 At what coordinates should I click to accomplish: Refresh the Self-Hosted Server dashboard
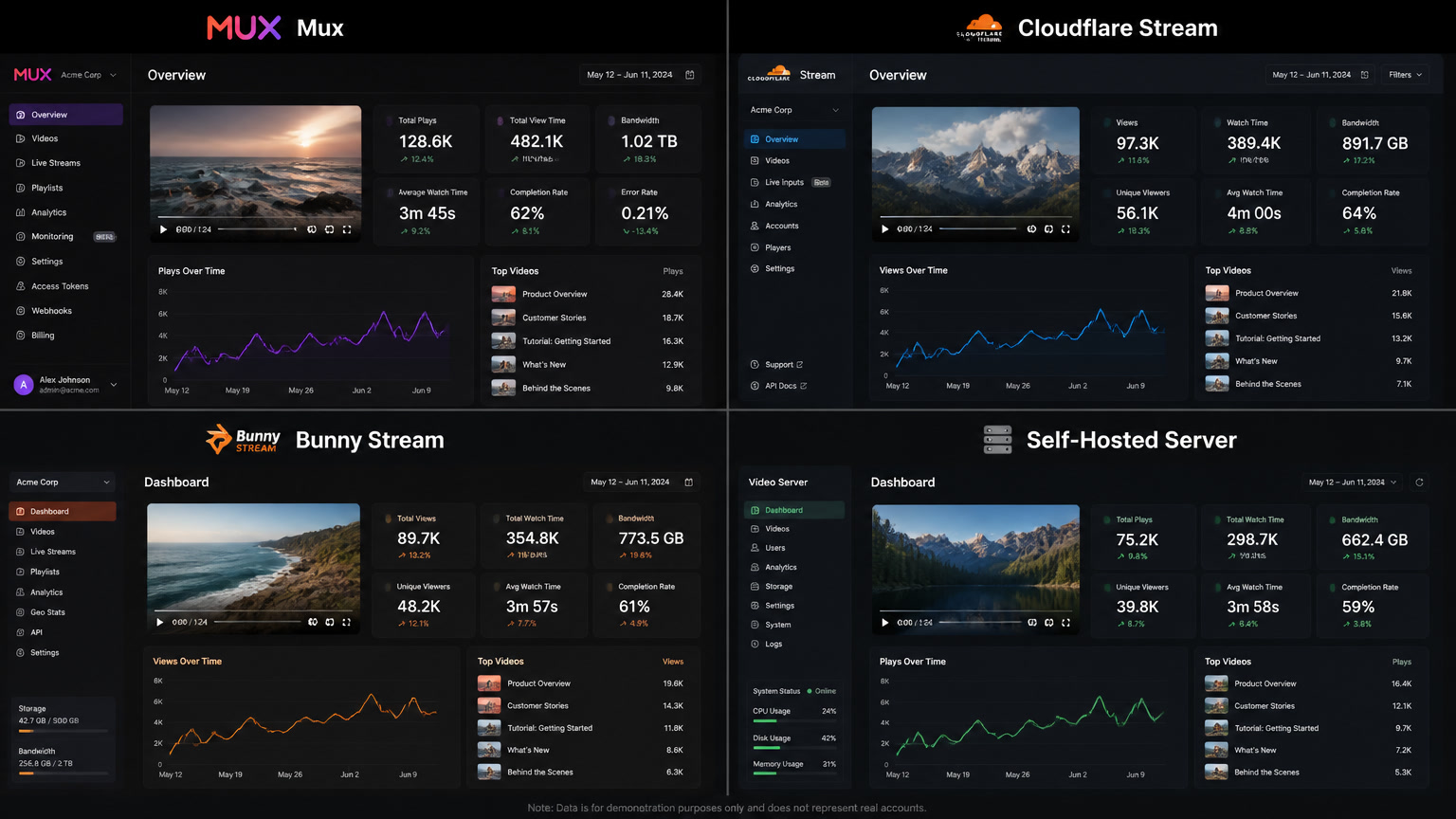click(1419, 482)
